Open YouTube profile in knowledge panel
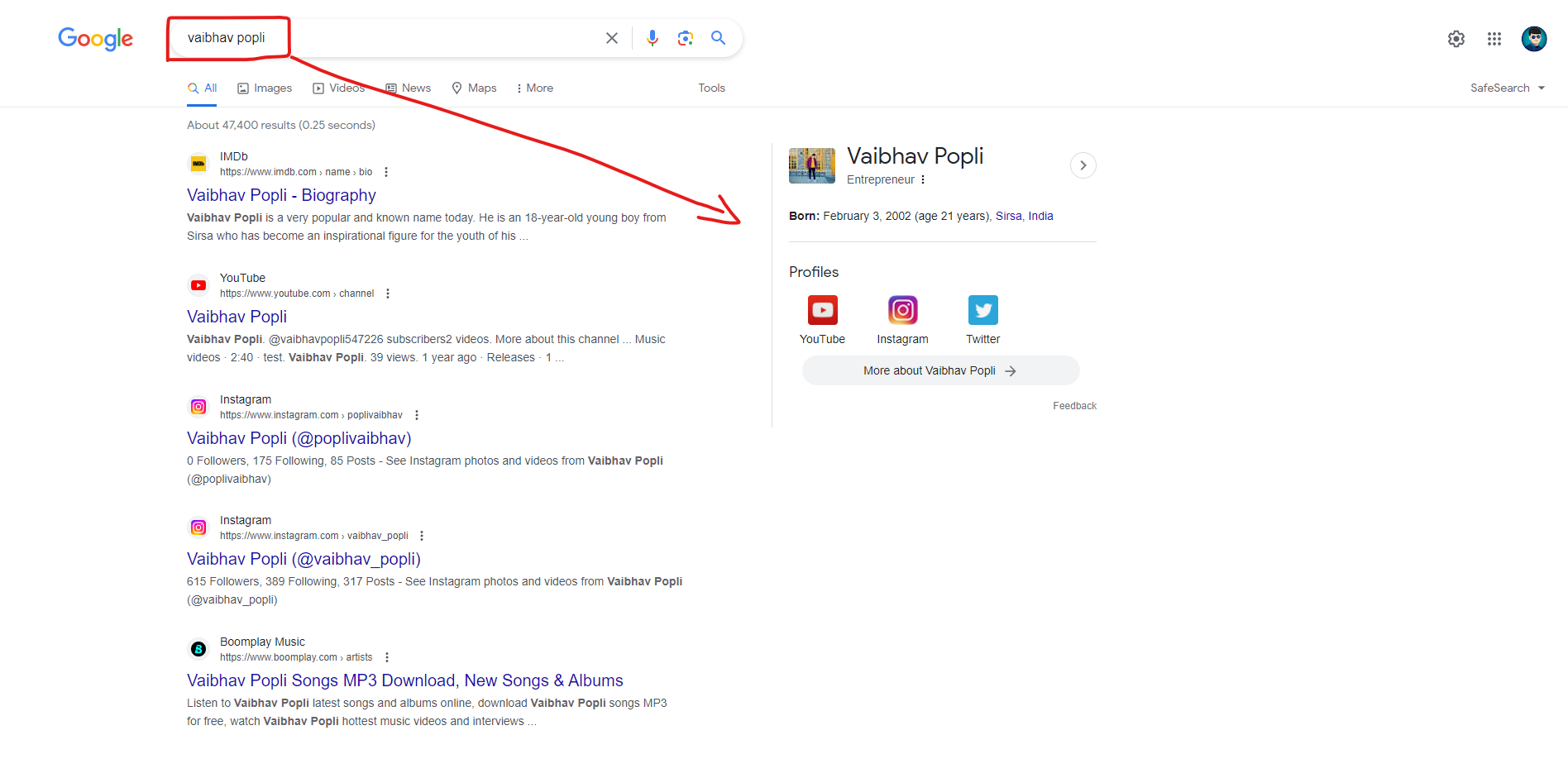This screenshot has height=759, width=1568. pyautogui.click(x=822, y=319)
